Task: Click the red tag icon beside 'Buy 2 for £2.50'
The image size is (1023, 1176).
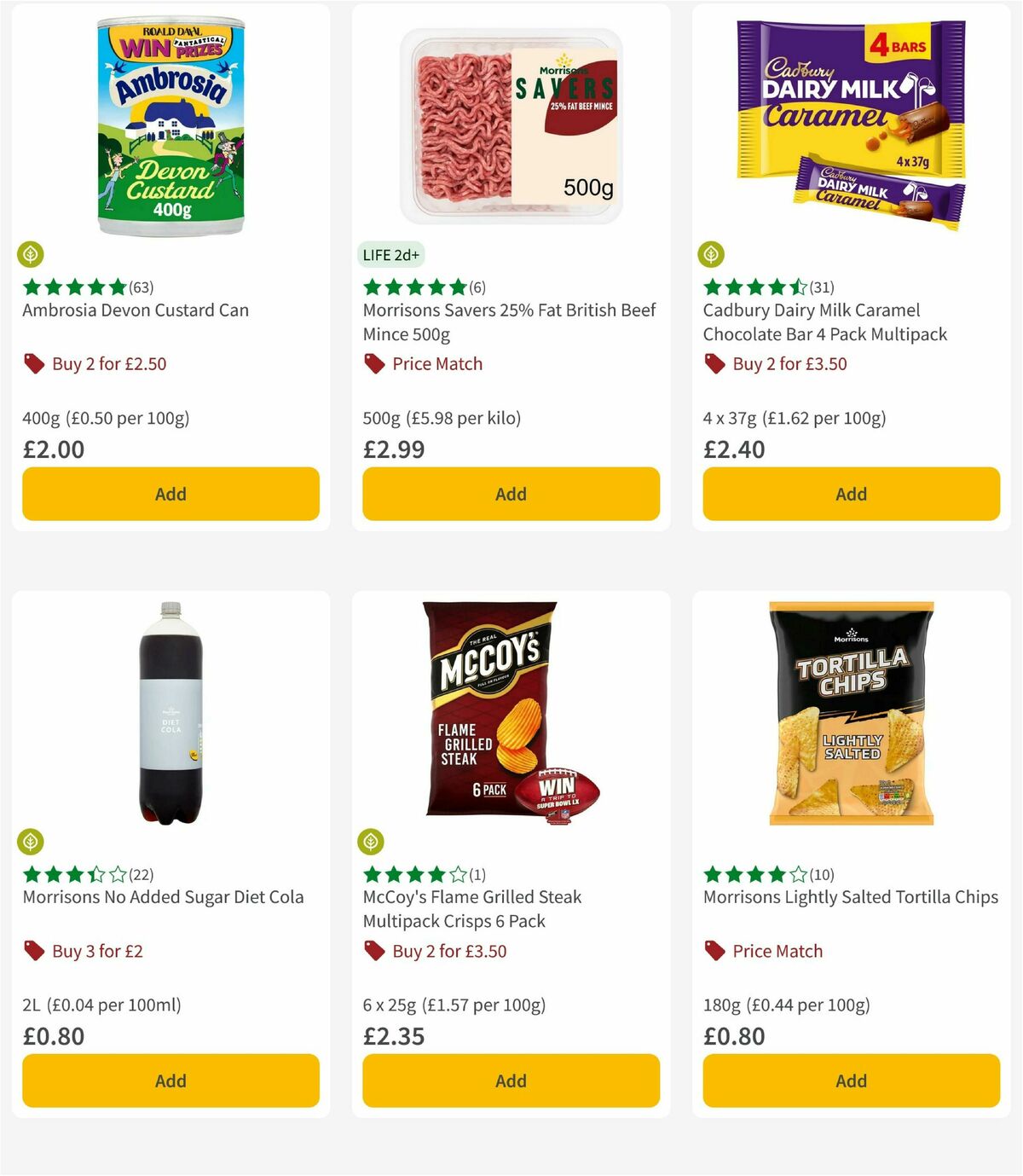Action: pos(32,363)
